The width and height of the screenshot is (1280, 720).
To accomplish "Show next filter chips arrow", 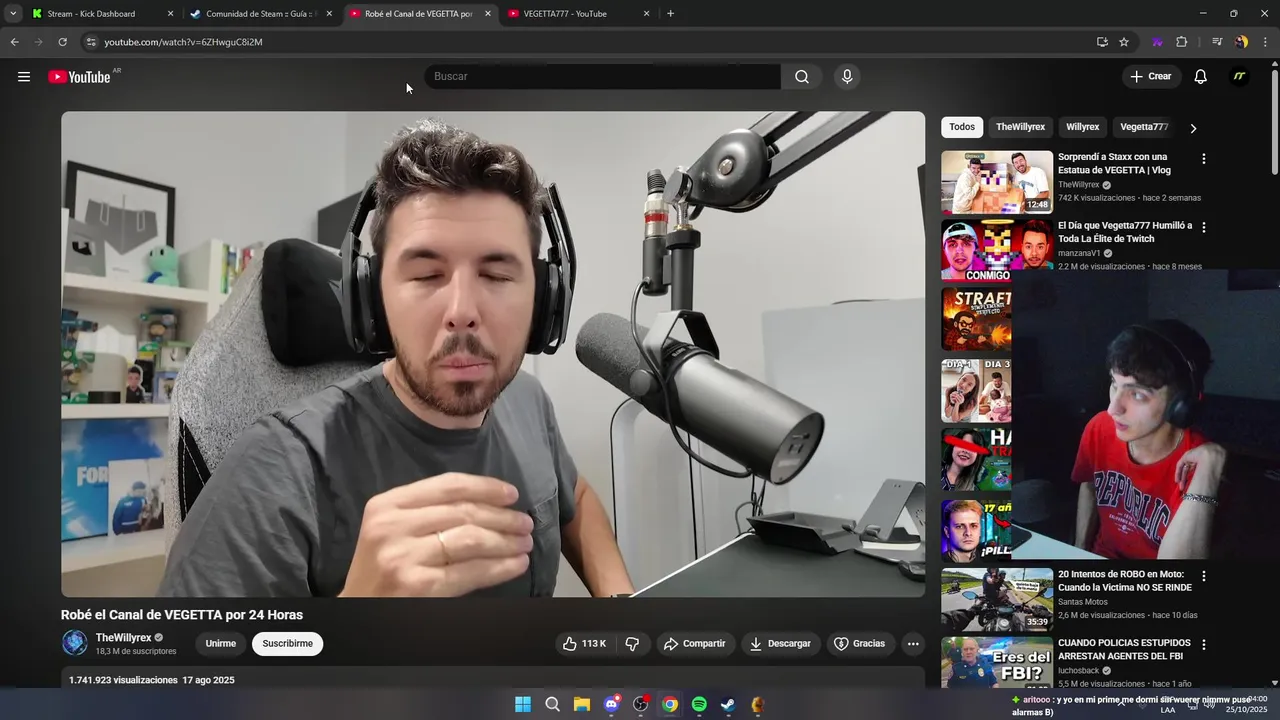I will pos(1193,128).
